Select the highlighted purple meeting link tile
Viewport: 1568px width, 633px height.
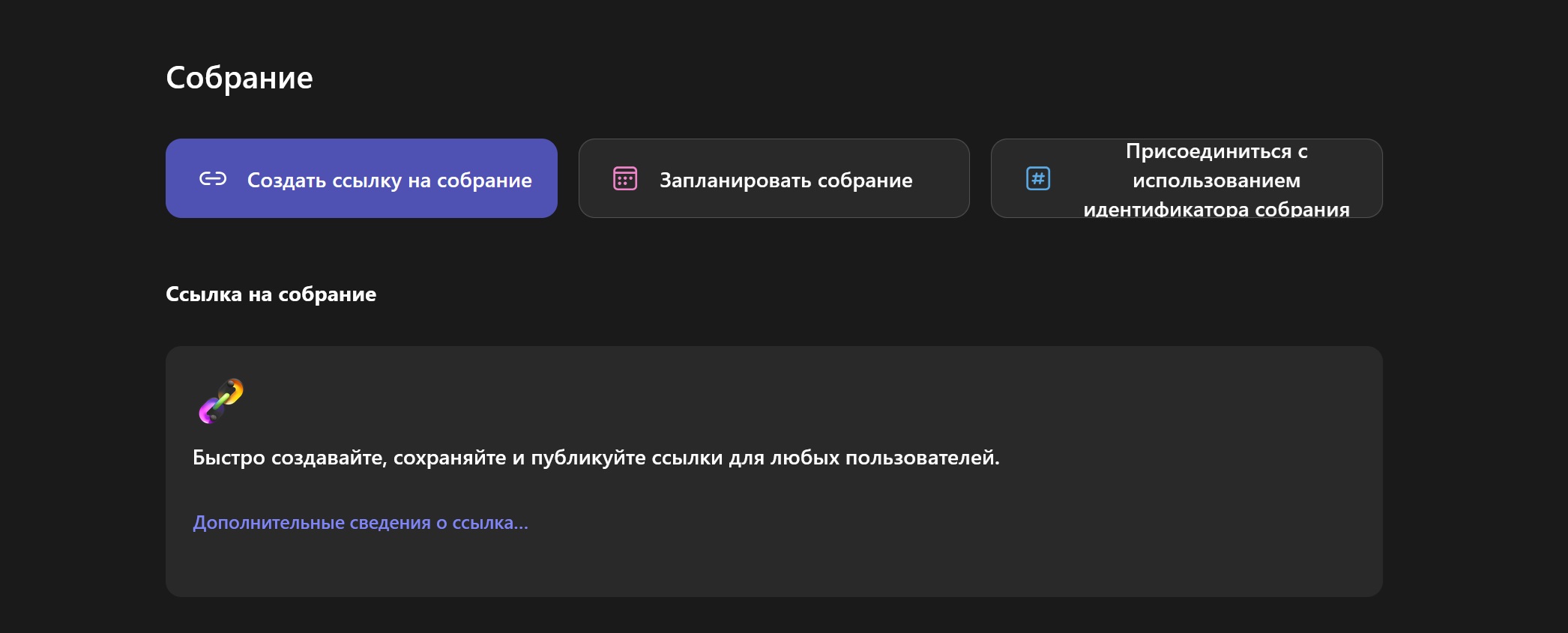tap(361, 178)
